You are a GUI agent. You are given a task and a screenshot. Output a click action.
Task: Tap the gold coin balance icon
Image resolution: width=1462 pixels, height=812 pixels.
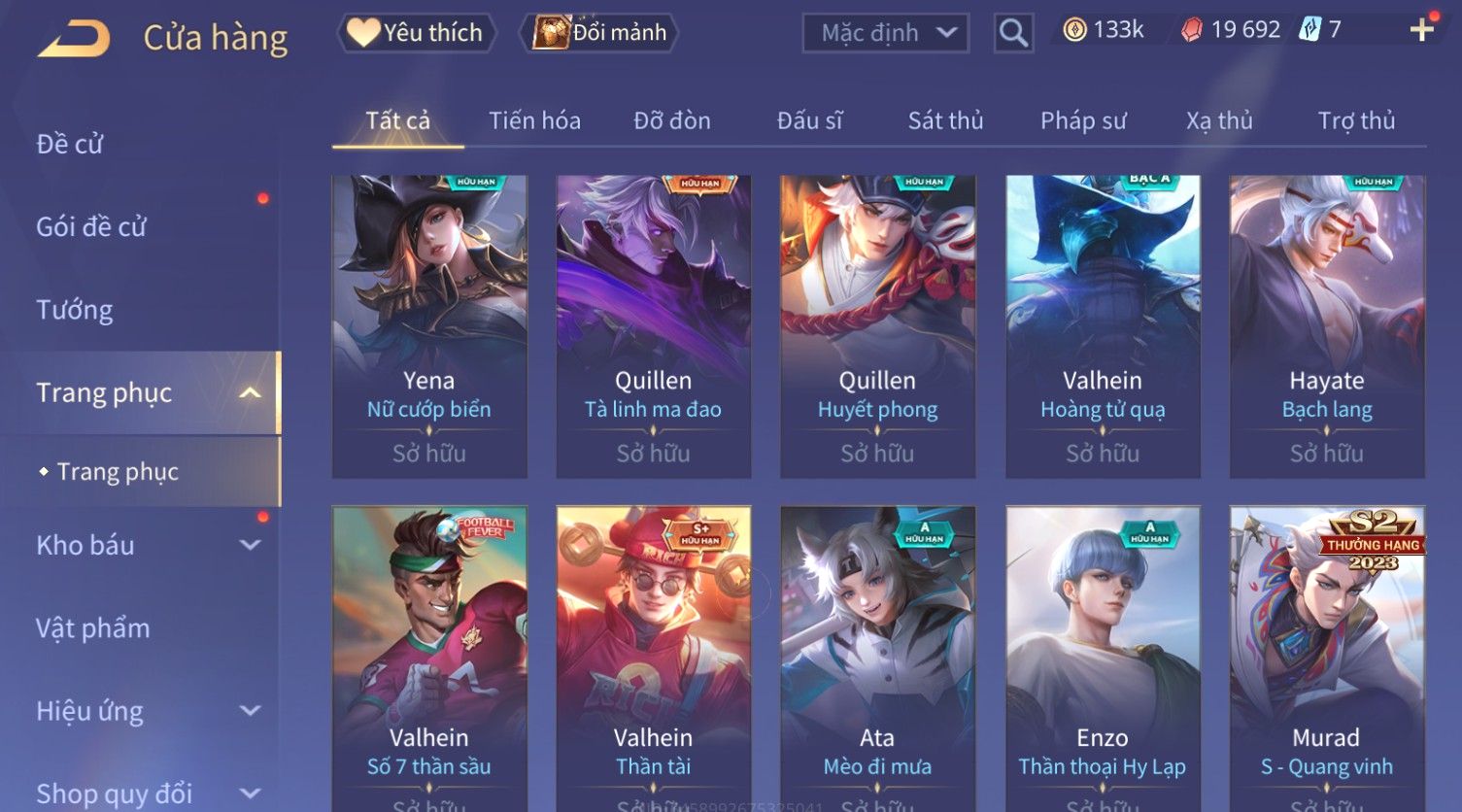click(1074, 30)
